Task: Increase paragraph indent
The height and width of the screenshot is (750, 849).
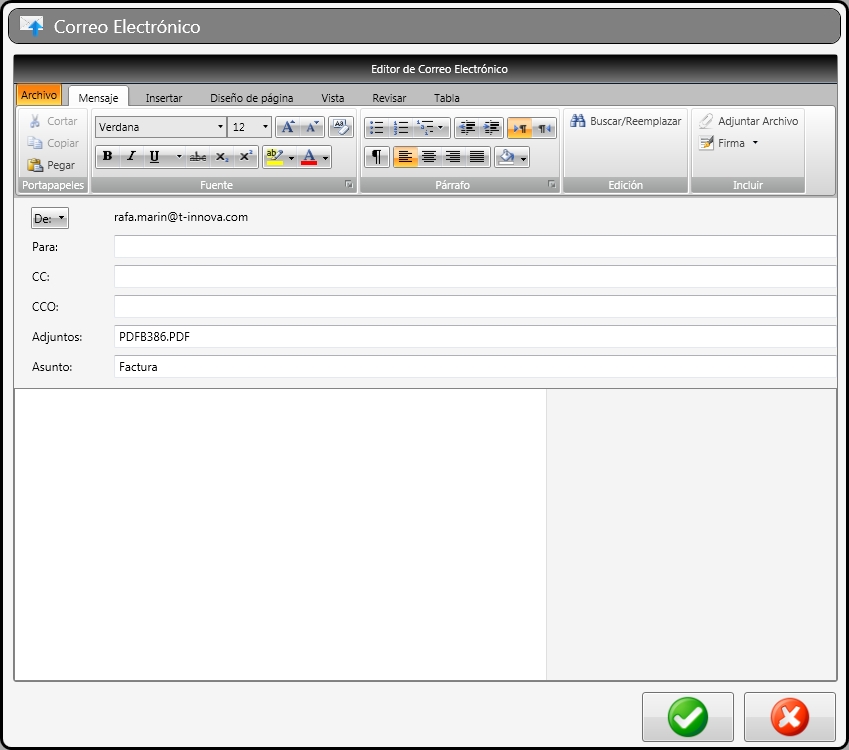Action: pyautogui.click(x=491, y=128)
